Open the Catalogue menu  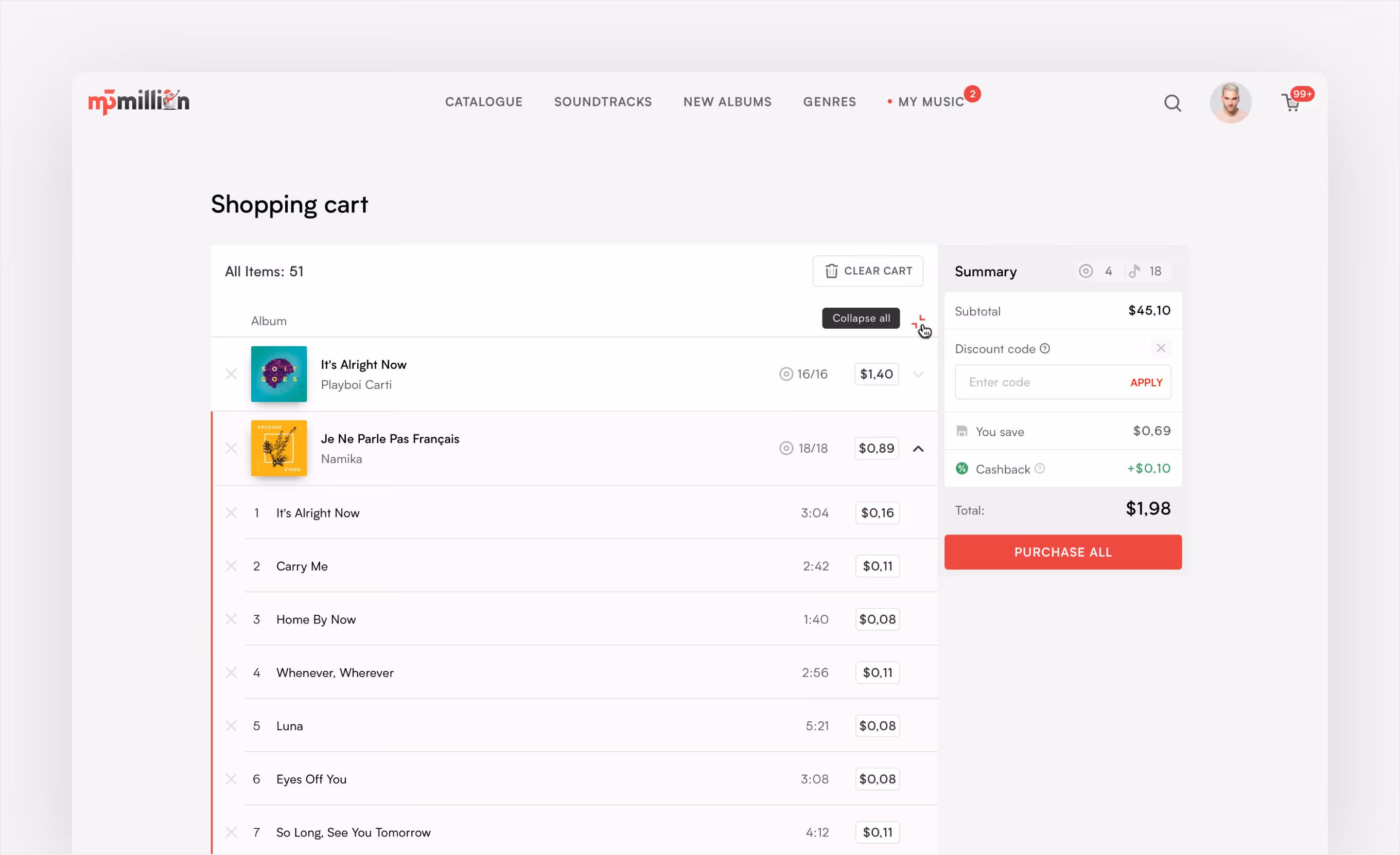coord(483,102)
